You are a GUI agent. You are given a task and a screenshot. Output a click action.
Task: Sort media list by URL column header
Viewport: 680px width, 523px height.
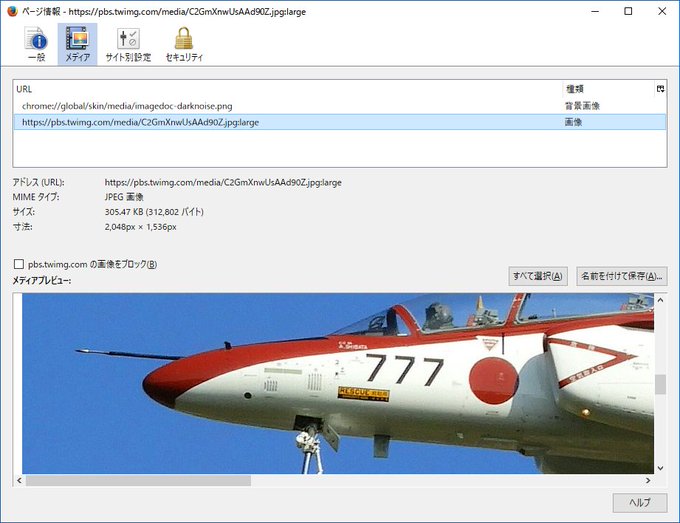[x=288, y=89]
